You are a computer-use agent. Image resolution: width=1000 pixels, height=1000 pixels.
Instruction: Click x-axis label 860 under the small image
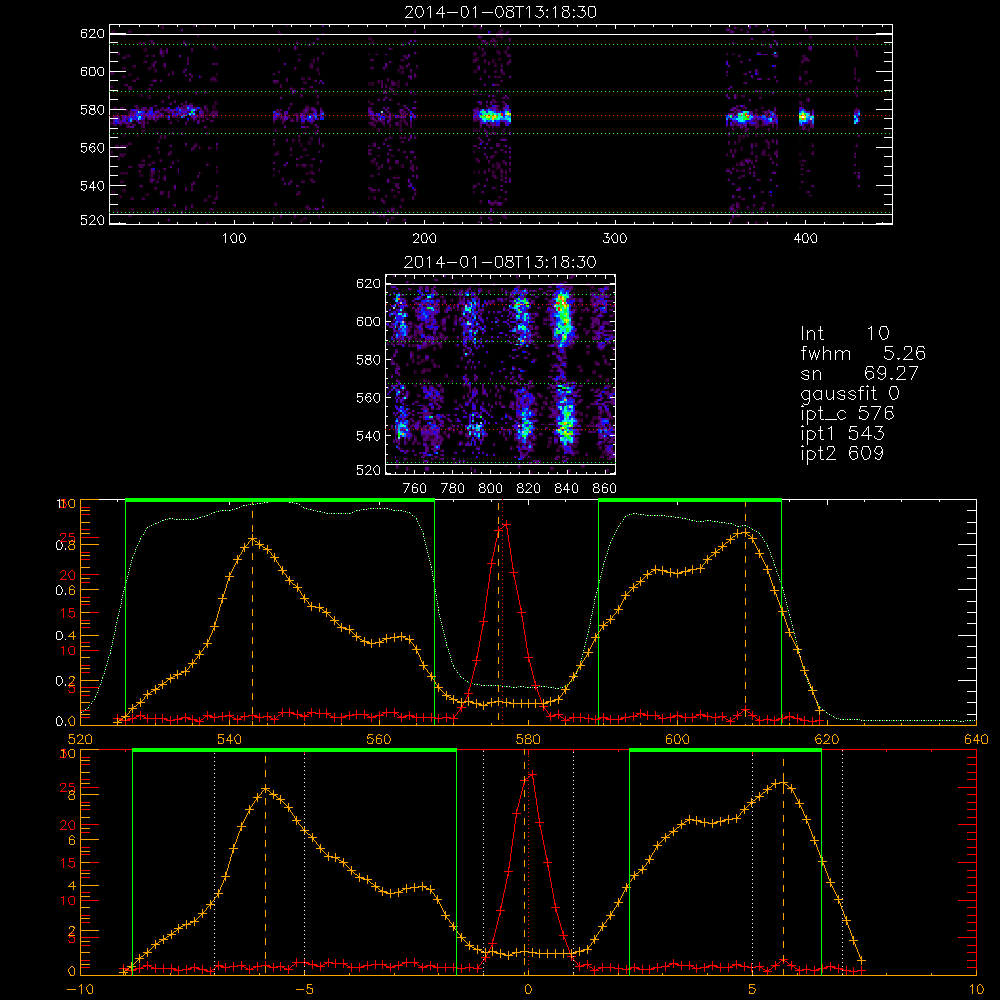point(605,489)
